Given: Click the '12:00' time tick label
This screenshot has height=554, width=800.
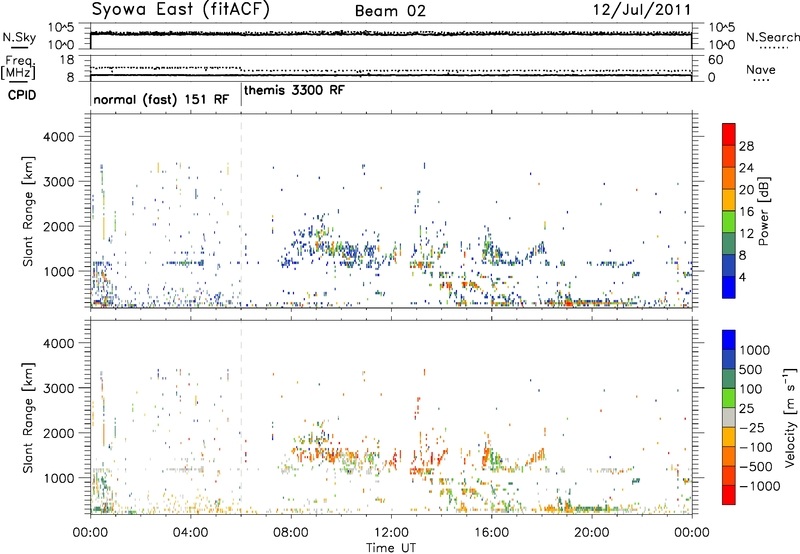Looking at the screenshot, I should [391, 533].
